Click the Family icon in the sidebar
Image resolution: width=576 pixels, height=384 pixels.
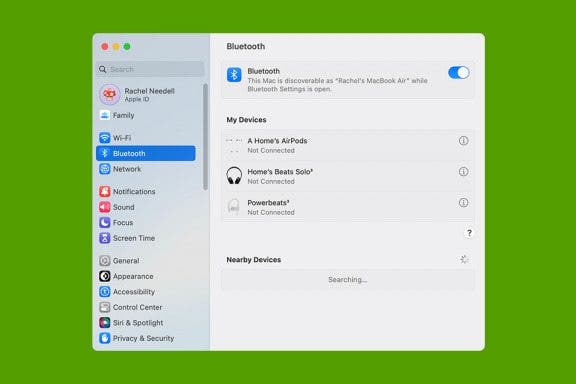point(105,115)
